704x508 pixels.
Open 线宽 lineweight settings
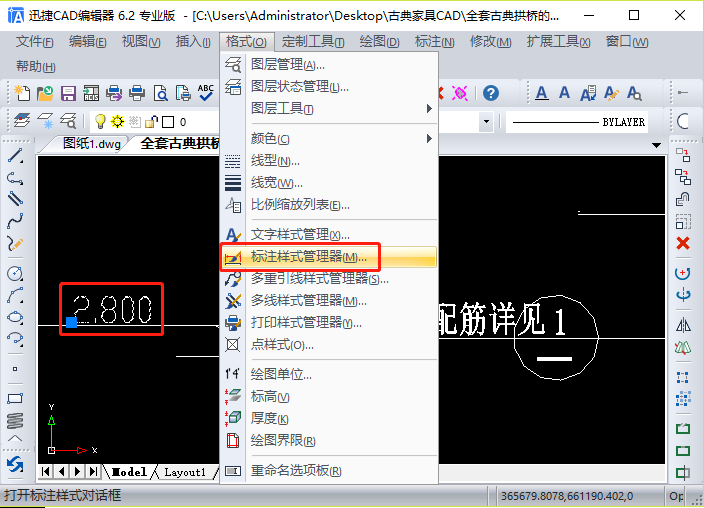(328, 182)
